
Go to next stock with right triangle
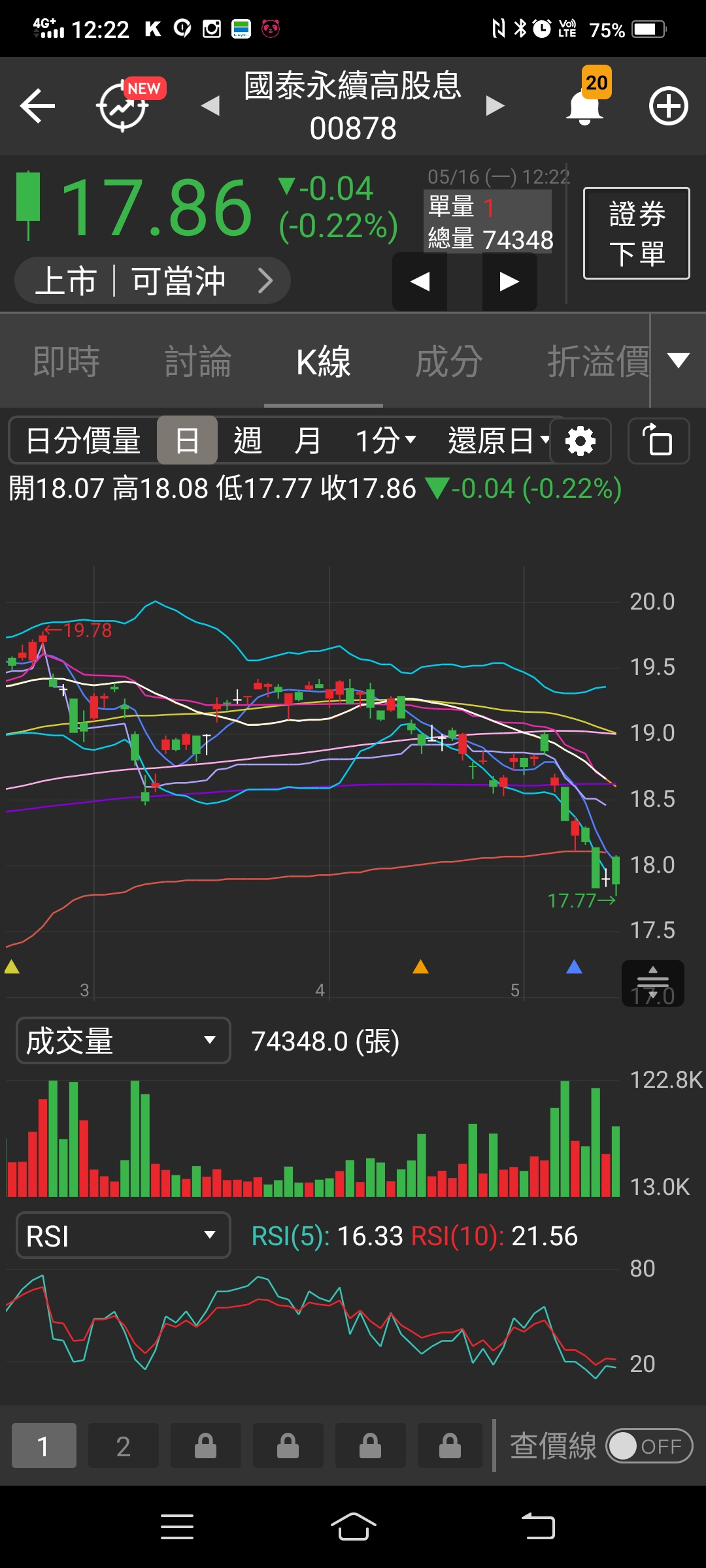click(x=495, y=106)
